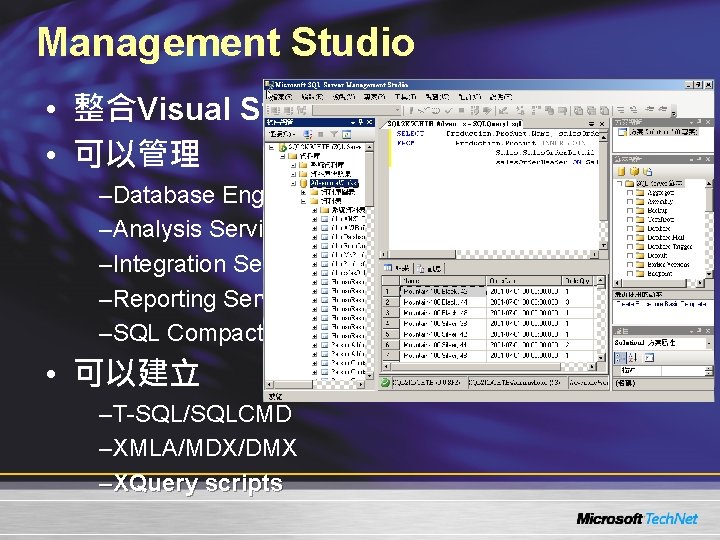Click the Object Explorer scrollbar down arrow
Screen dimensions: 720x540
click(369, 376)
